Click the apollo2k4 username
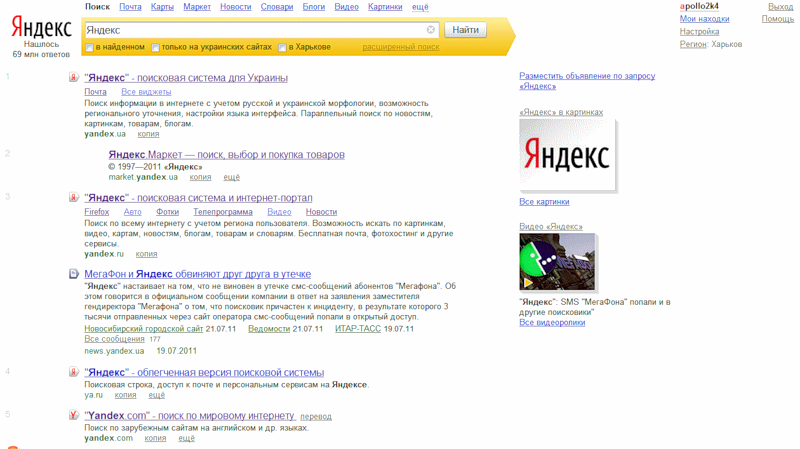800x449 pixels. (x=699, y=6)
